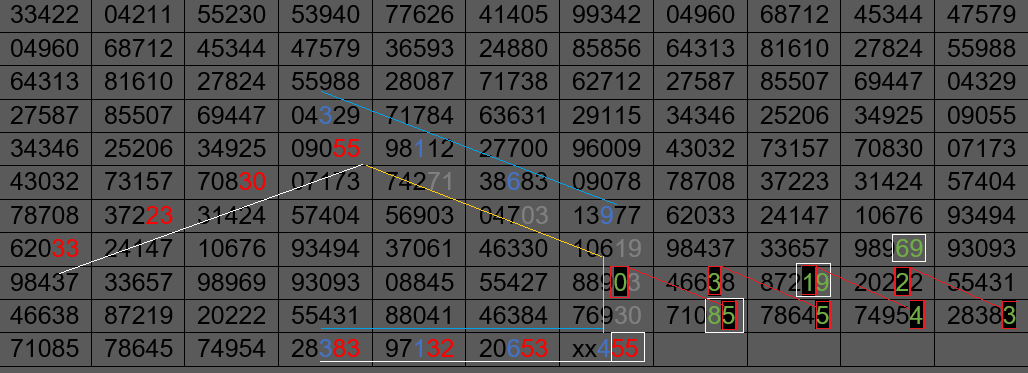
Task: Select cell 98112 with blue digit
Action: pos(419,149)
